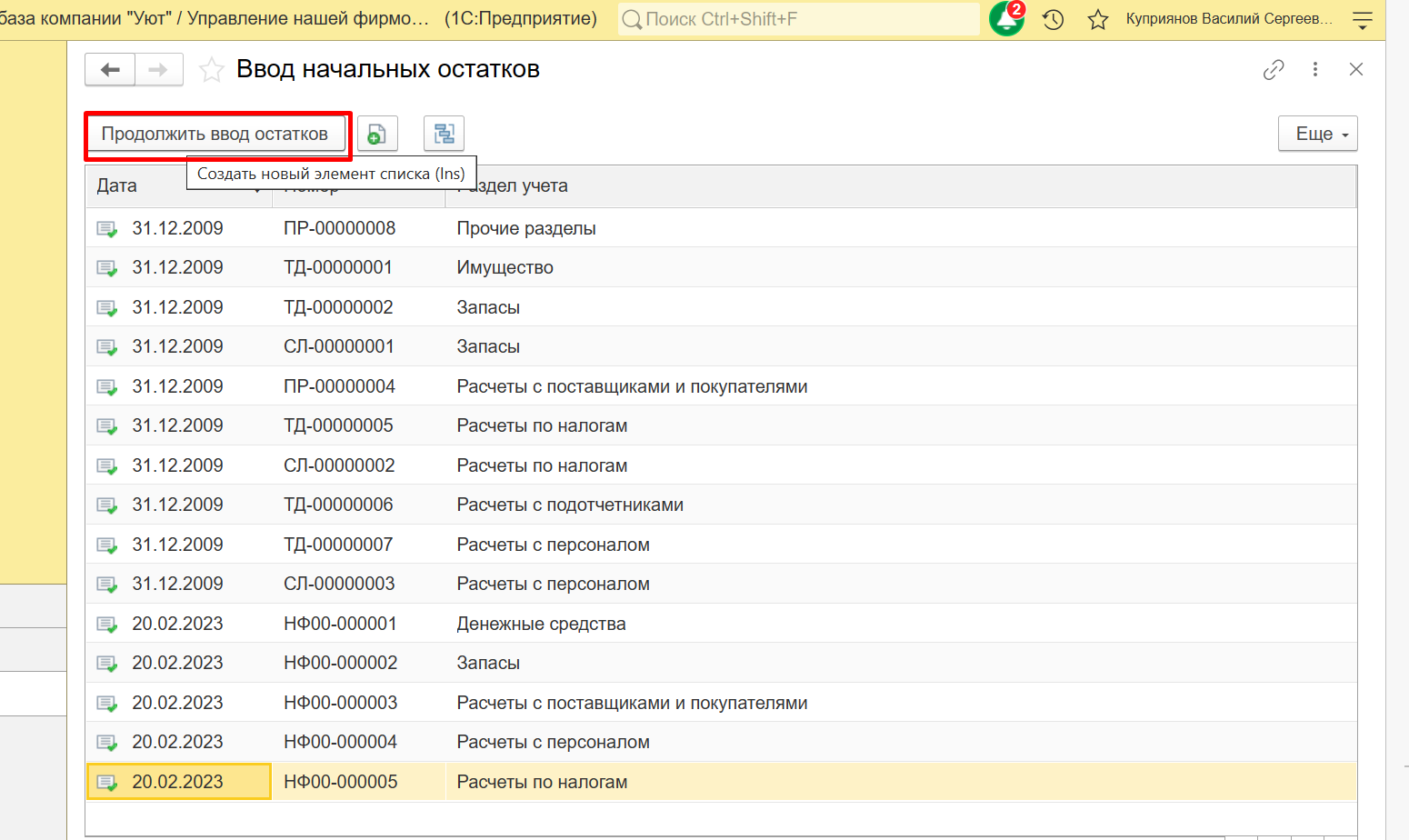The image size is (1409, 840).
Task: Click create new document icon
Action: click(376, 135)
